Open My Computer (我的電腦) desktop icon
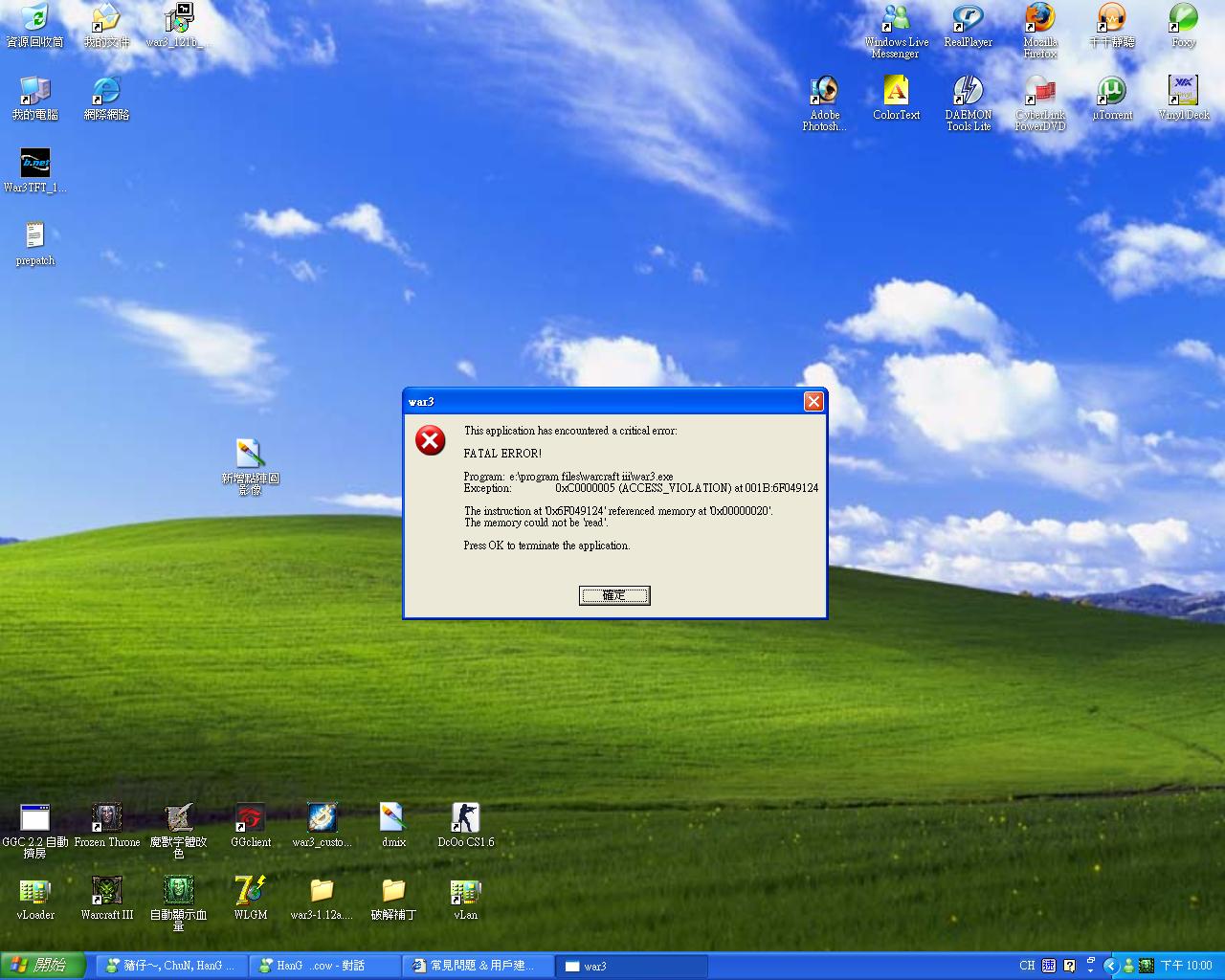The height and width of the screenshot is (980, 1225). tap(34, 98)
